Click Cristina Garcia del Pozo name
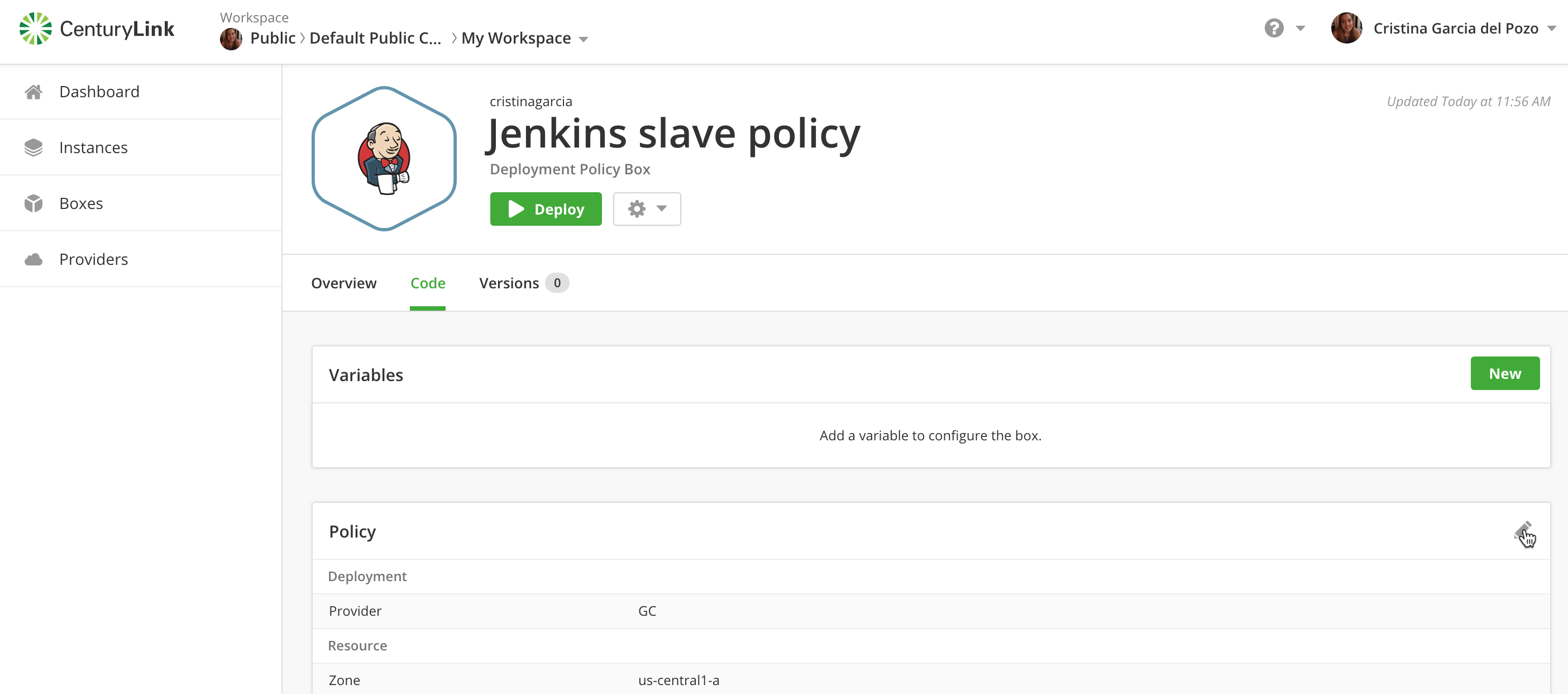The image size is (1568, 694). coord(1455,28)
